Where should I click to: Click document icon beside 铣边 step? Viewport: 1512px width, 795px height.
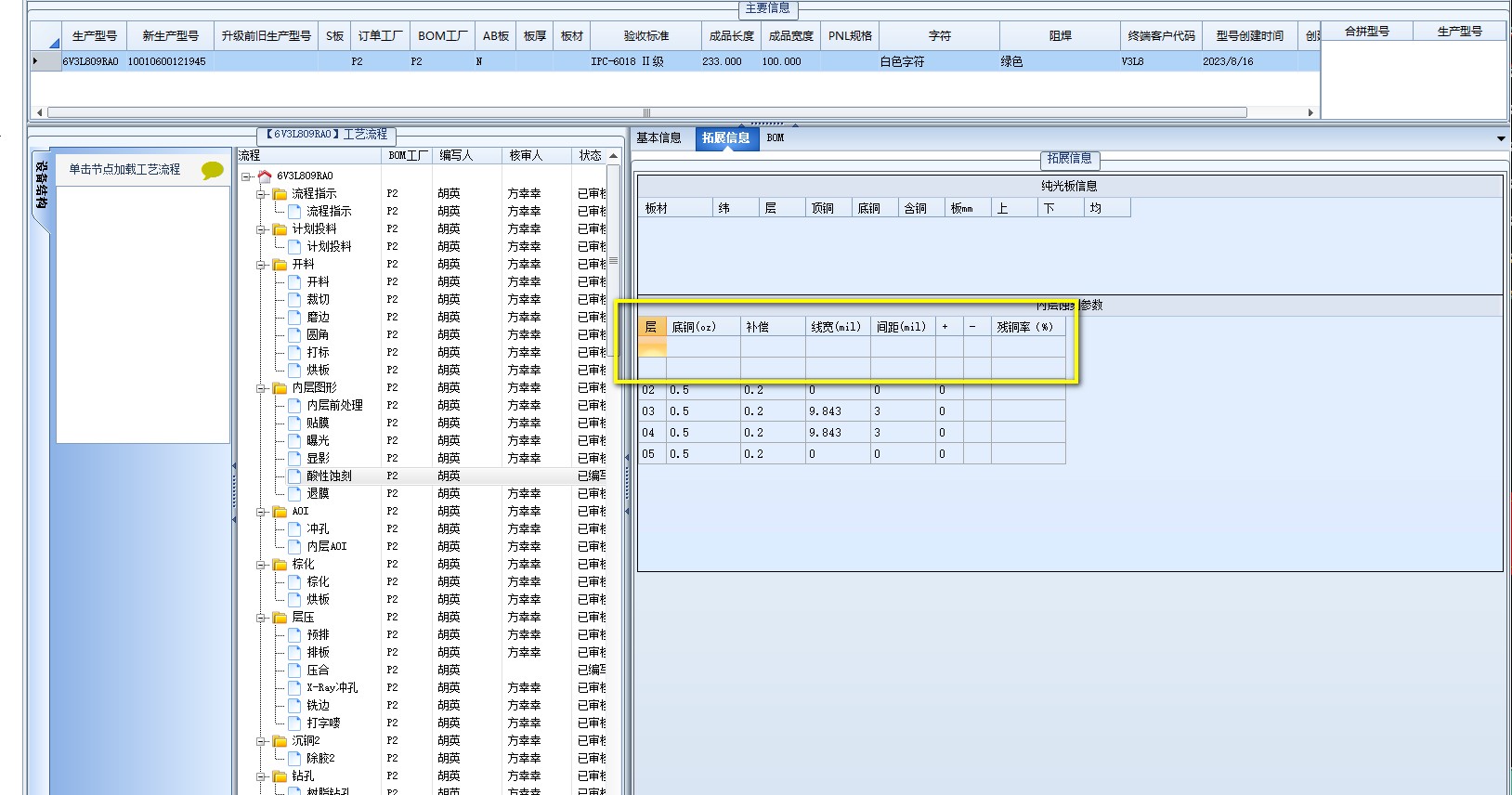[294, 705]
